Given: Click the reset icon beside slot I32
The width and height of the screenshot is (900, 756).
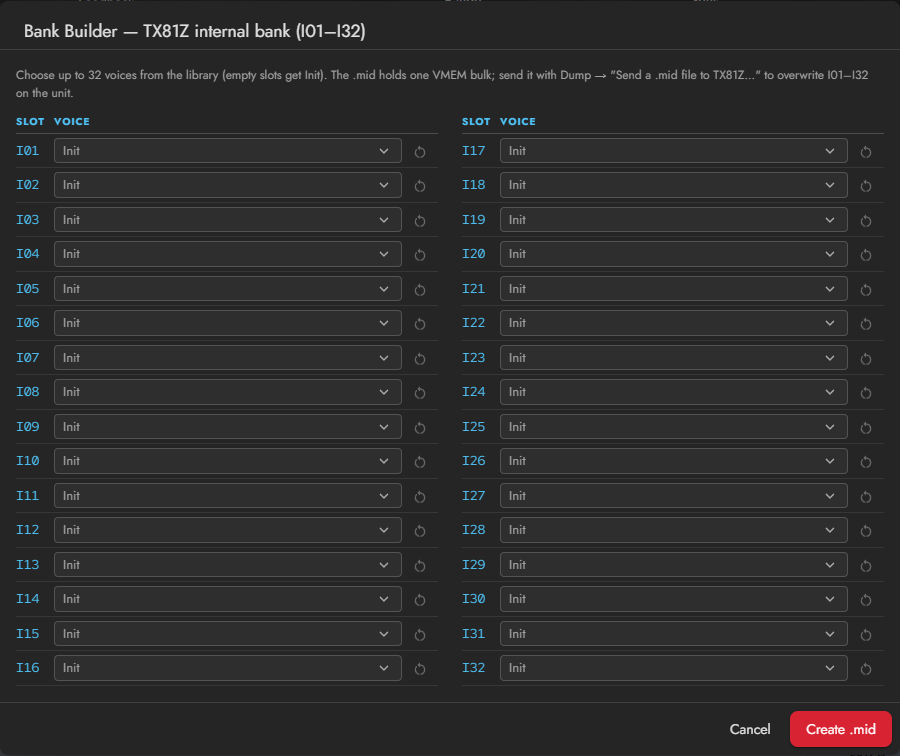Looking at the screenshot, I should [x=866, y=669].
